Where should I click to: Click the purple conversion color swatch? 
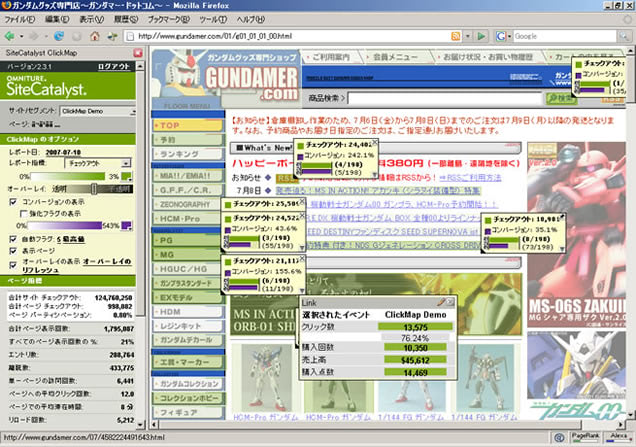127,226
